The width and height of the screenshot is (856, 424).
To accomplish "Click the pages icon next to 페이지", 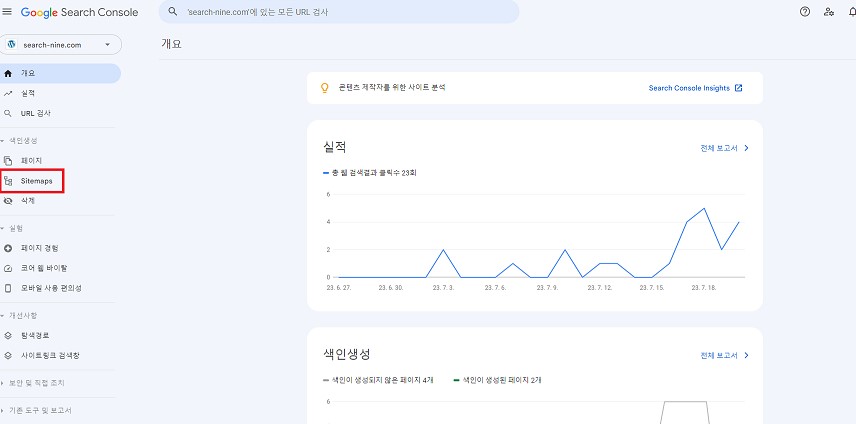I will (8, 161).
